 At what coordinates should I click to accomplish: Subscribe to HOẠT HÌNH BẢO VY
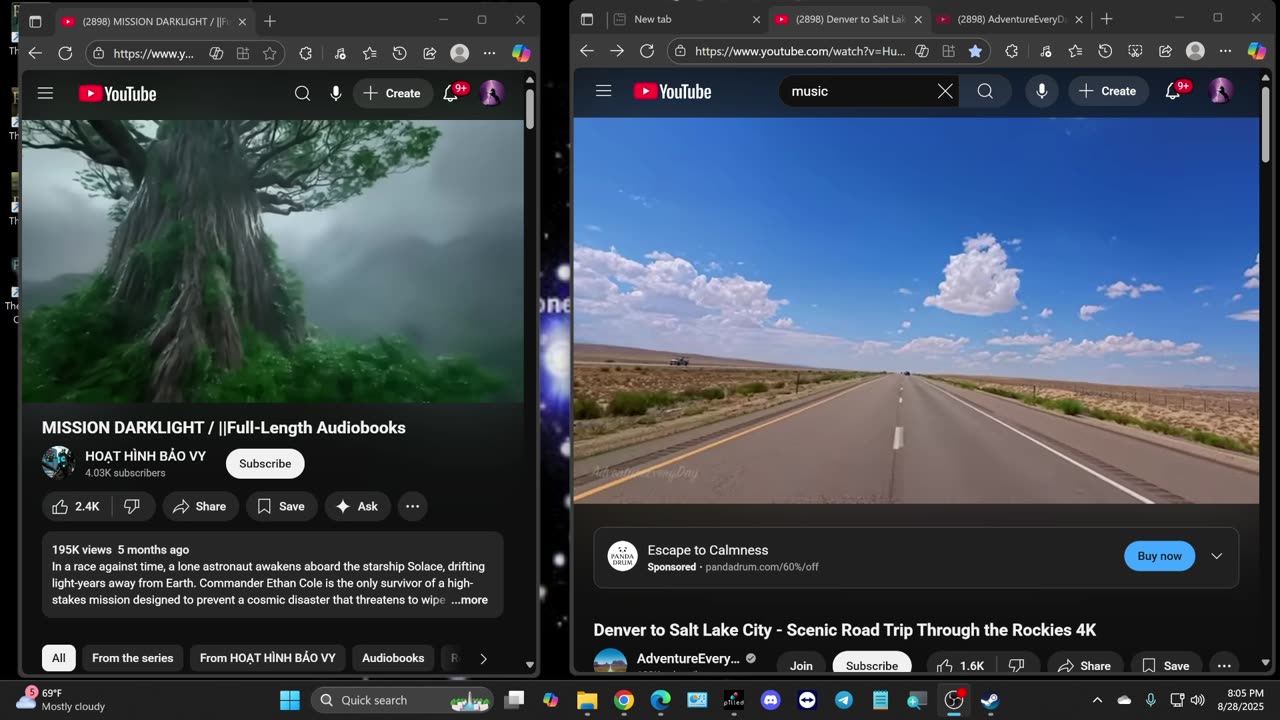click(x=265, y=463)
